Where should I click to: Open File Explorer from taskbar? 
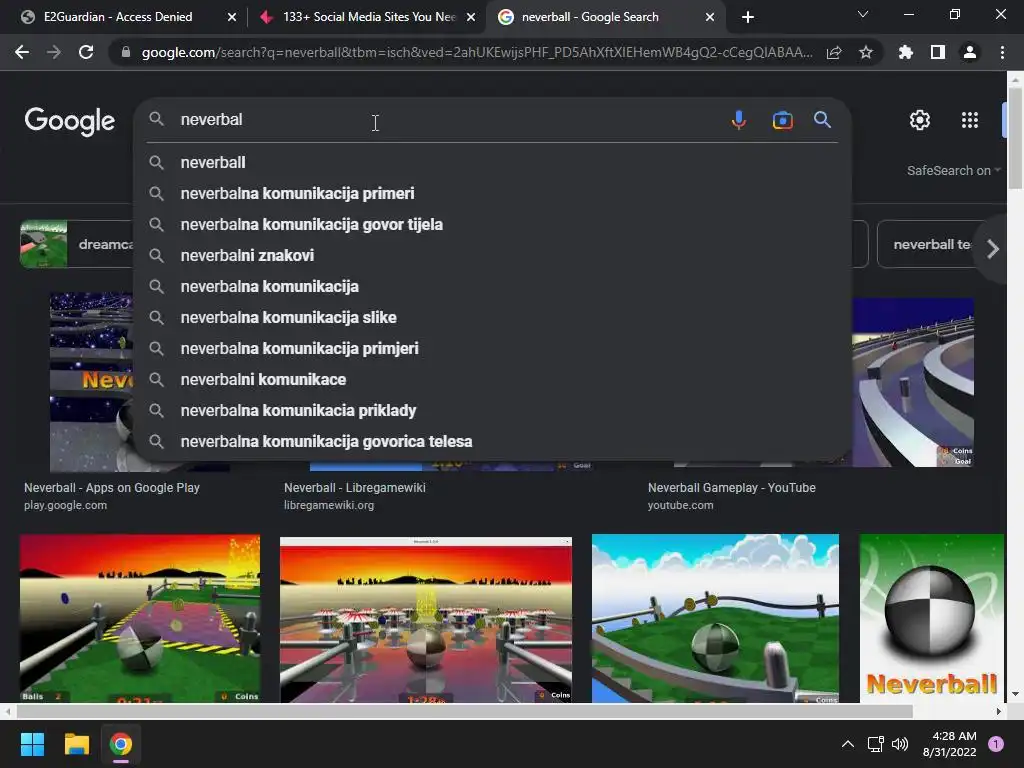click(76, 744)
